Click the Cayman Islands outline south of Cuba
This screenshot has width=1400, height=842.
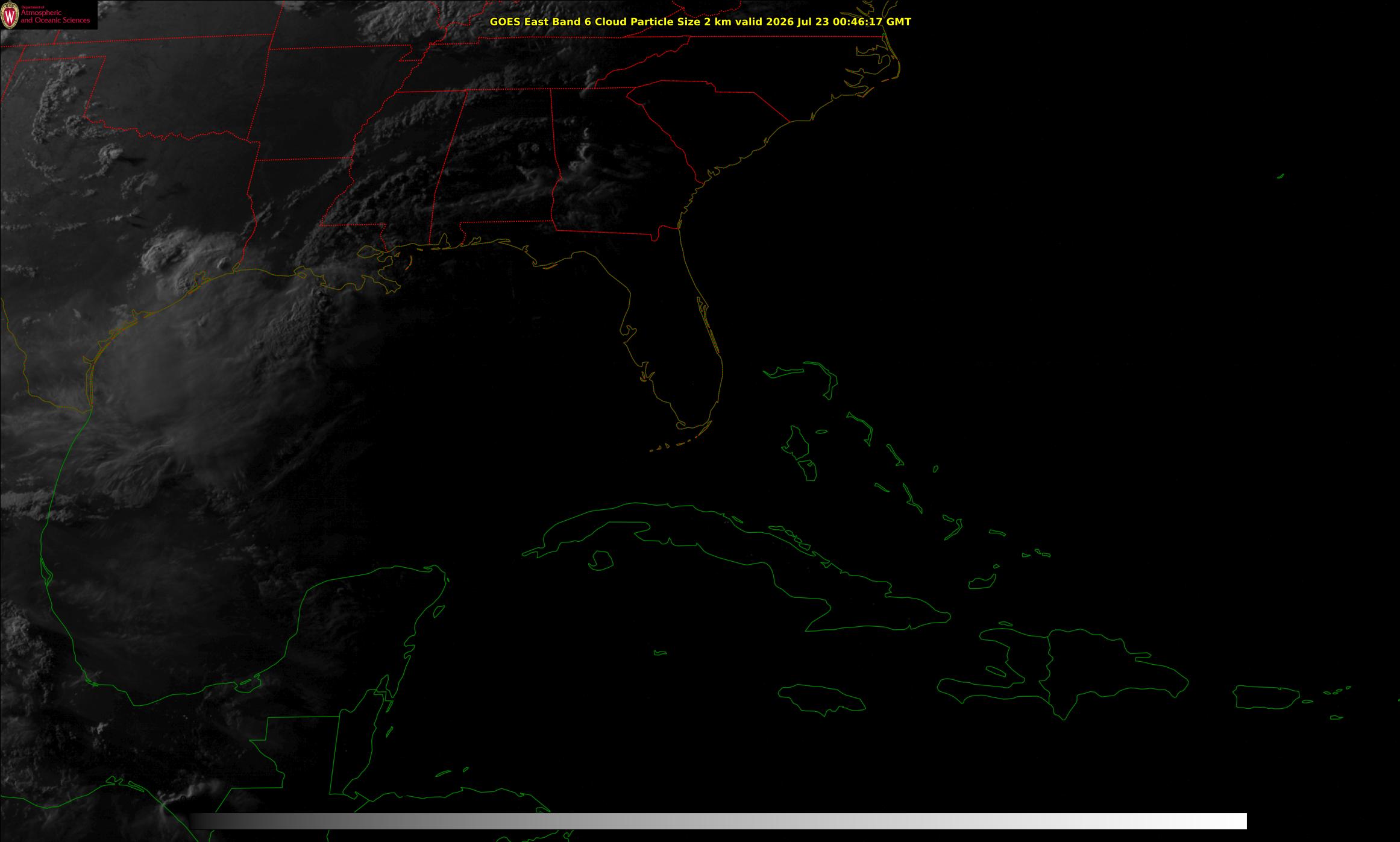coord(661,653)
